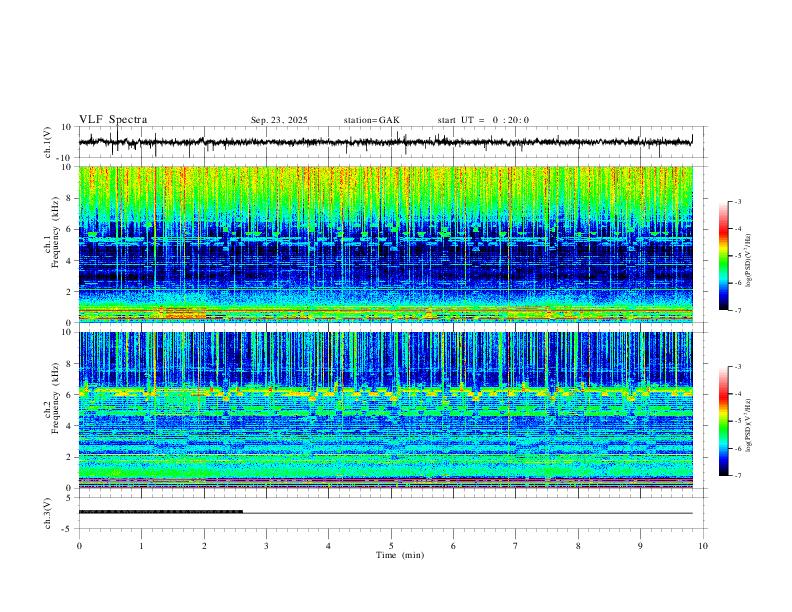Click time axis tick label "6"
The image size is (792, 612).
coord(453,546)
